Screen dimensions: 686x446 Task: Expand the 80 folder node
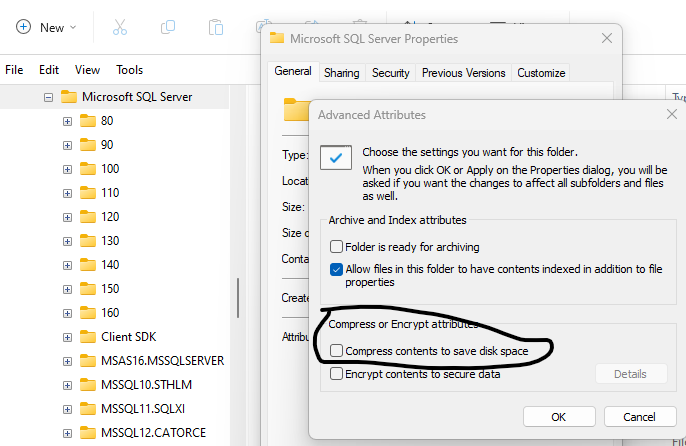pos(67,121)
